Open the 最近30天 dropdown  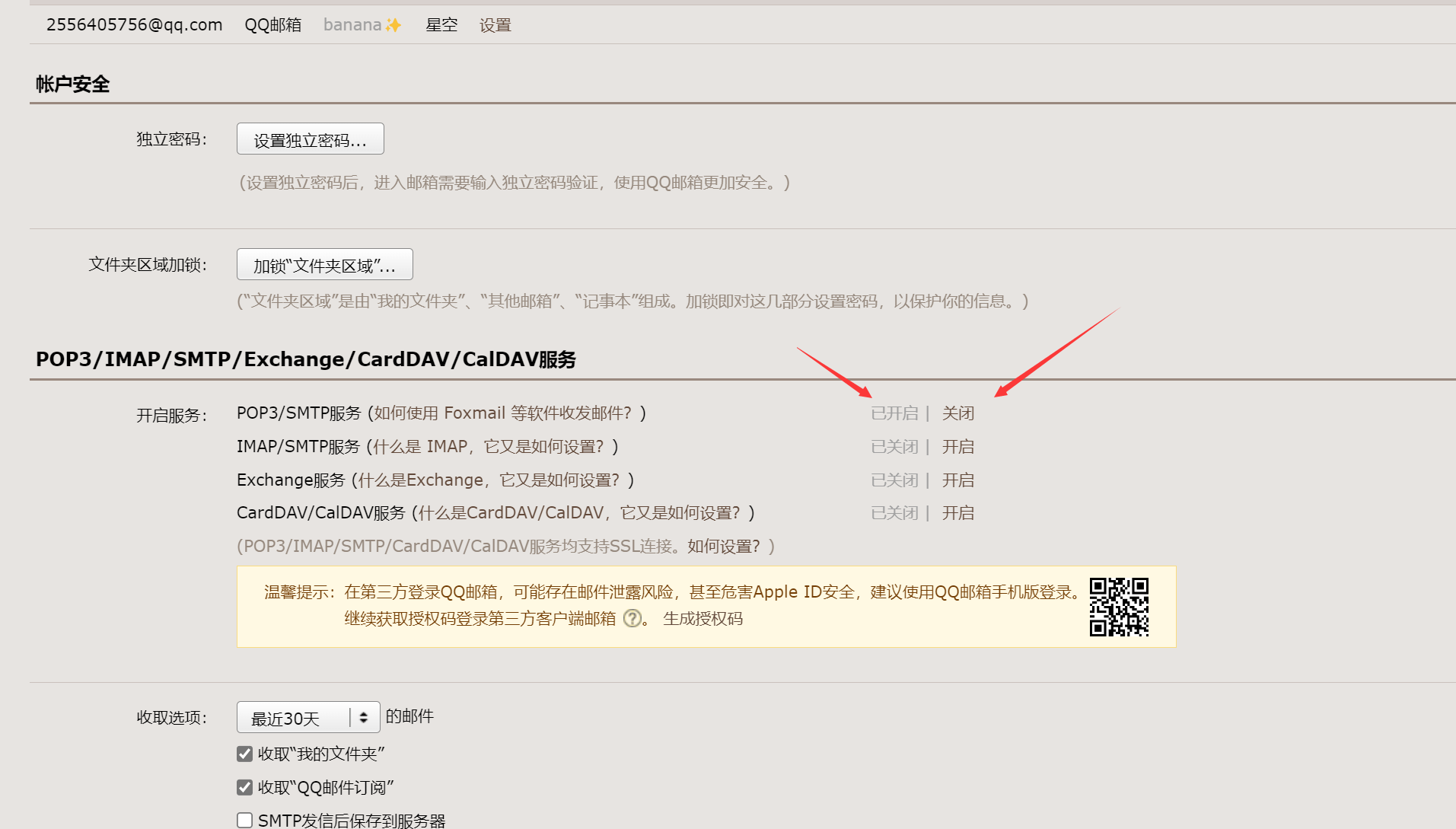(308, 717)
